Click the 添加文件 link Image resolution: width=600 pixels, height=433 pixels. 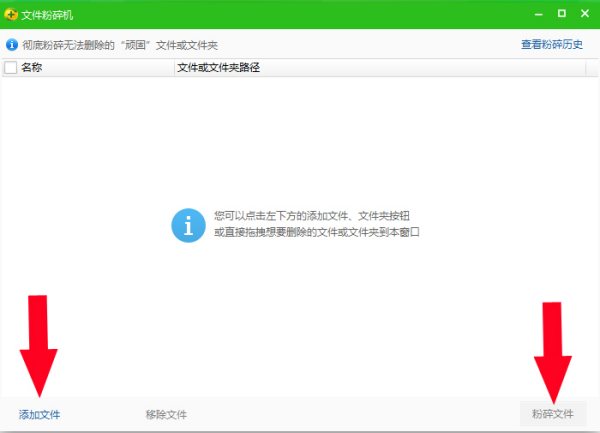coord(39,414)
